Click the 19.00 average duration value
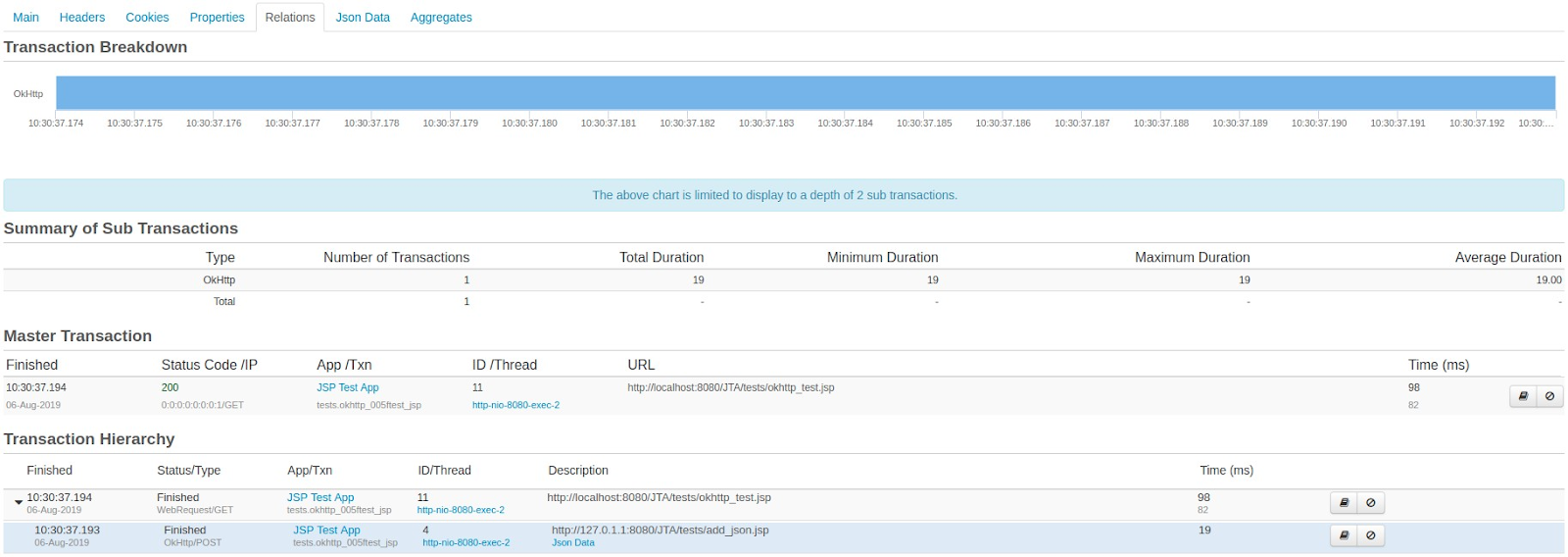This screenshot has height=557, width=1568. click(1548, 279)
